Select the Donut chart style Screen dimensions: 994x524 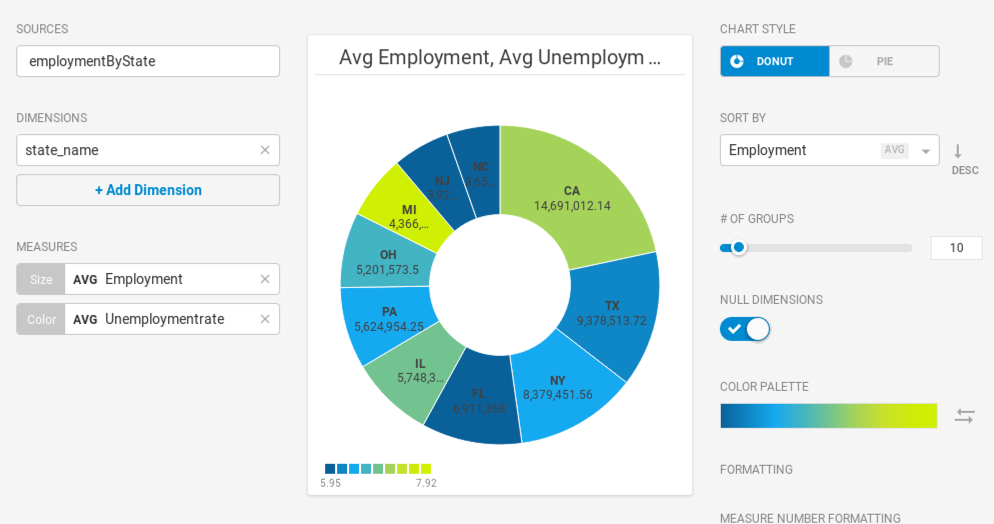tap(775, 61)
